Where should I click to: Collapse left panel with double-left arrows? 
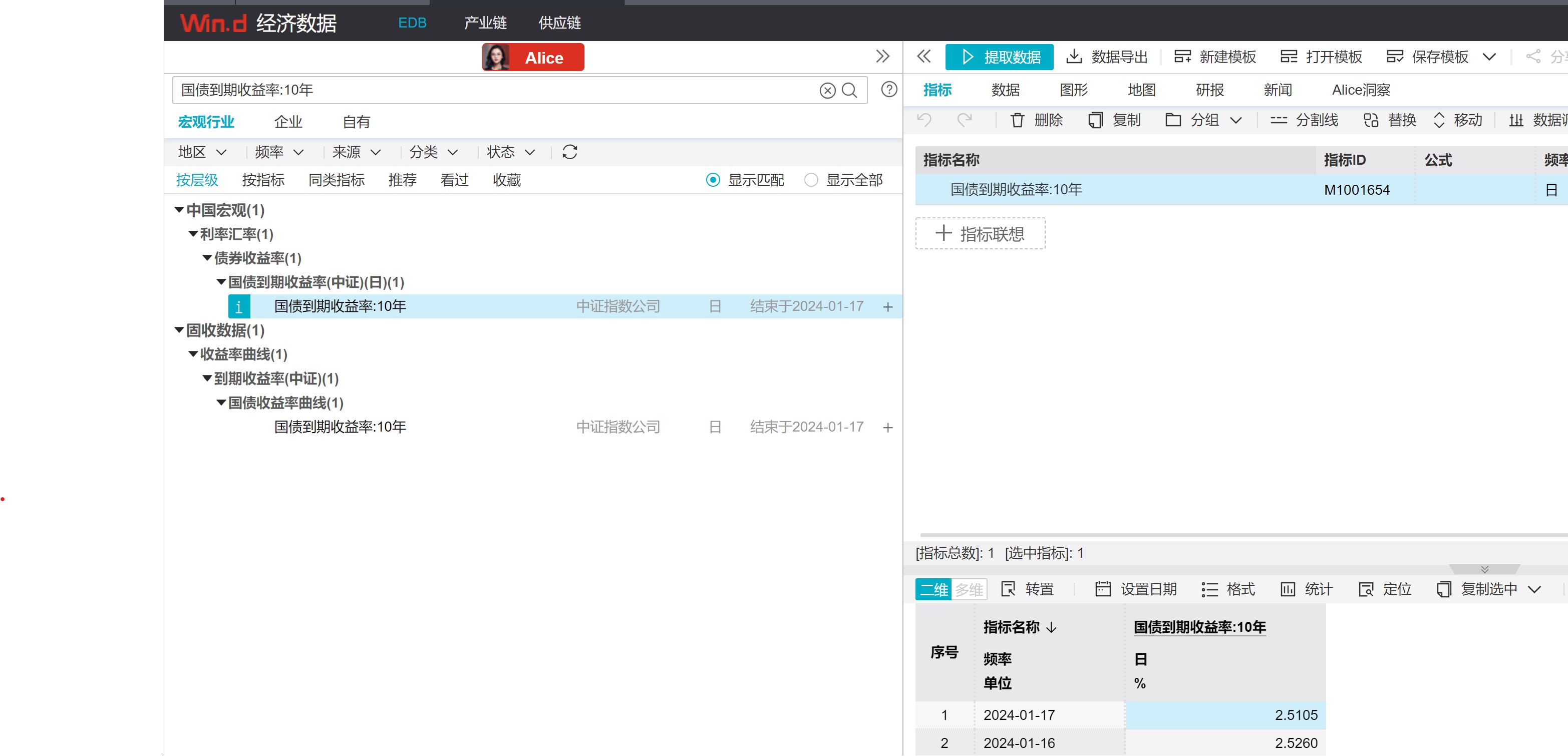coord(923,57)
